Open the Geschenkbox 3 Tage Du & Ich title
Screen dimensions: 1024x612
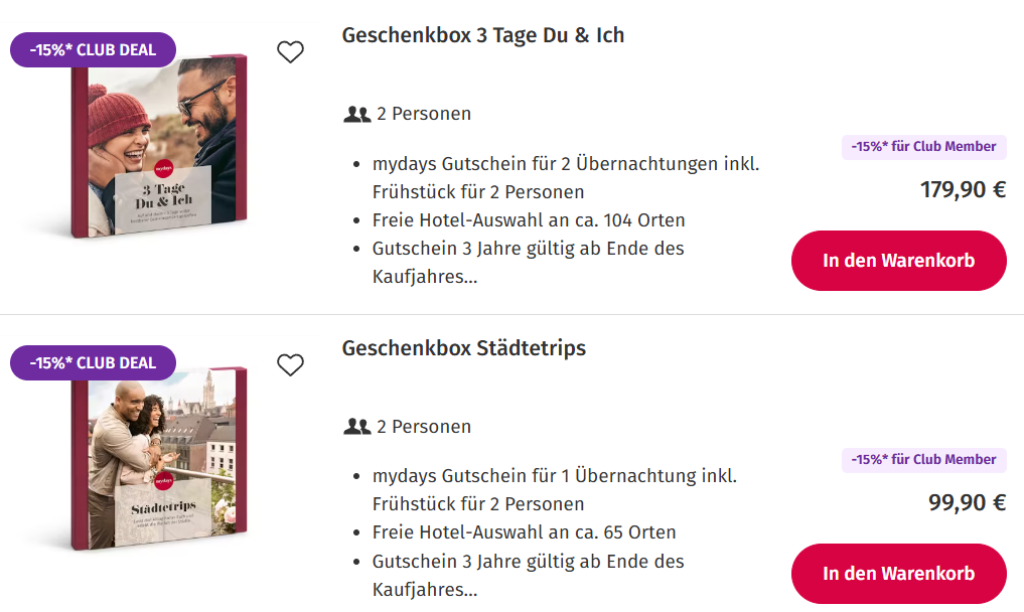(x=483, y=35)
